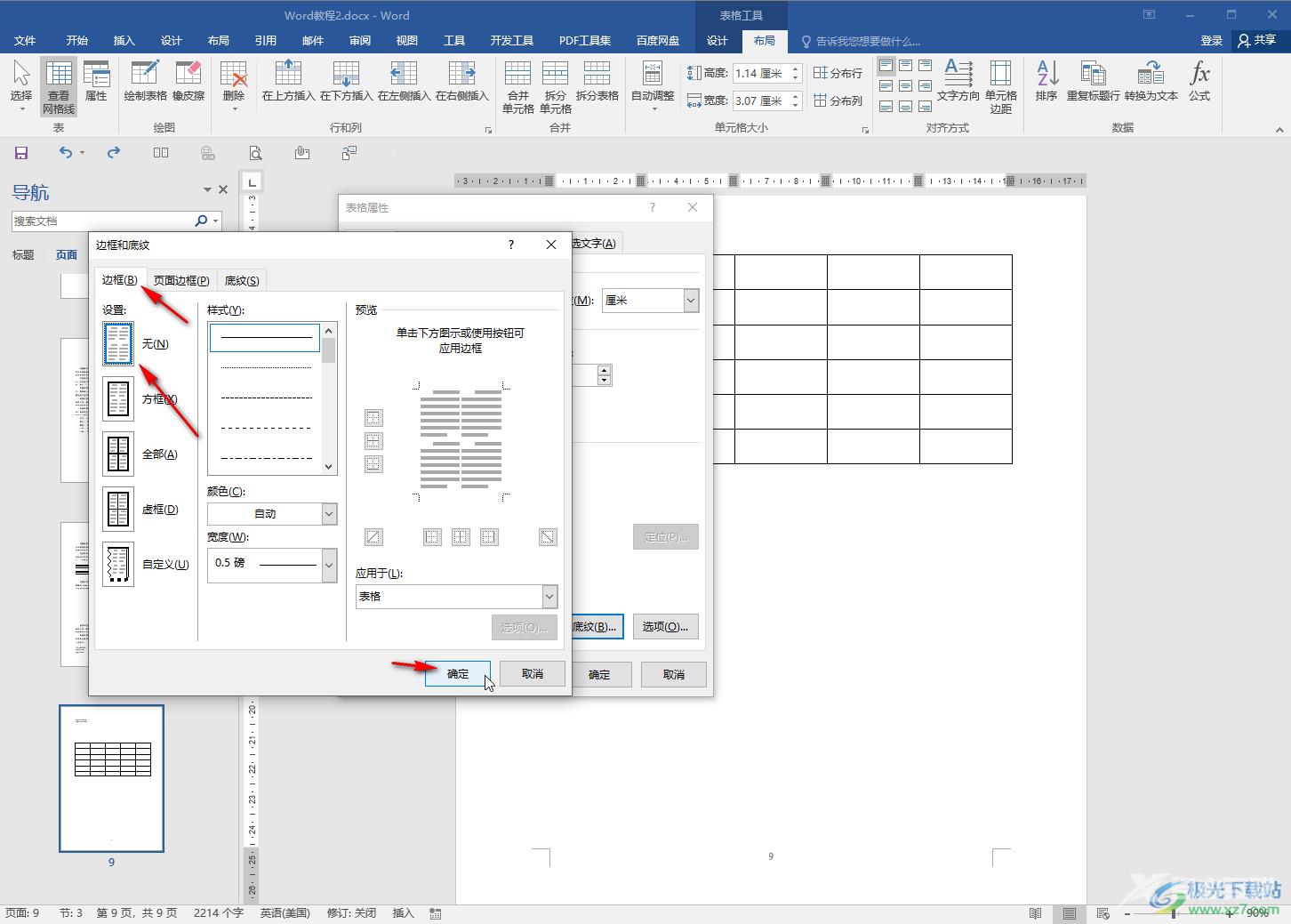Click OK in Table Properties dialog
1291x924 pixels.
599,674
